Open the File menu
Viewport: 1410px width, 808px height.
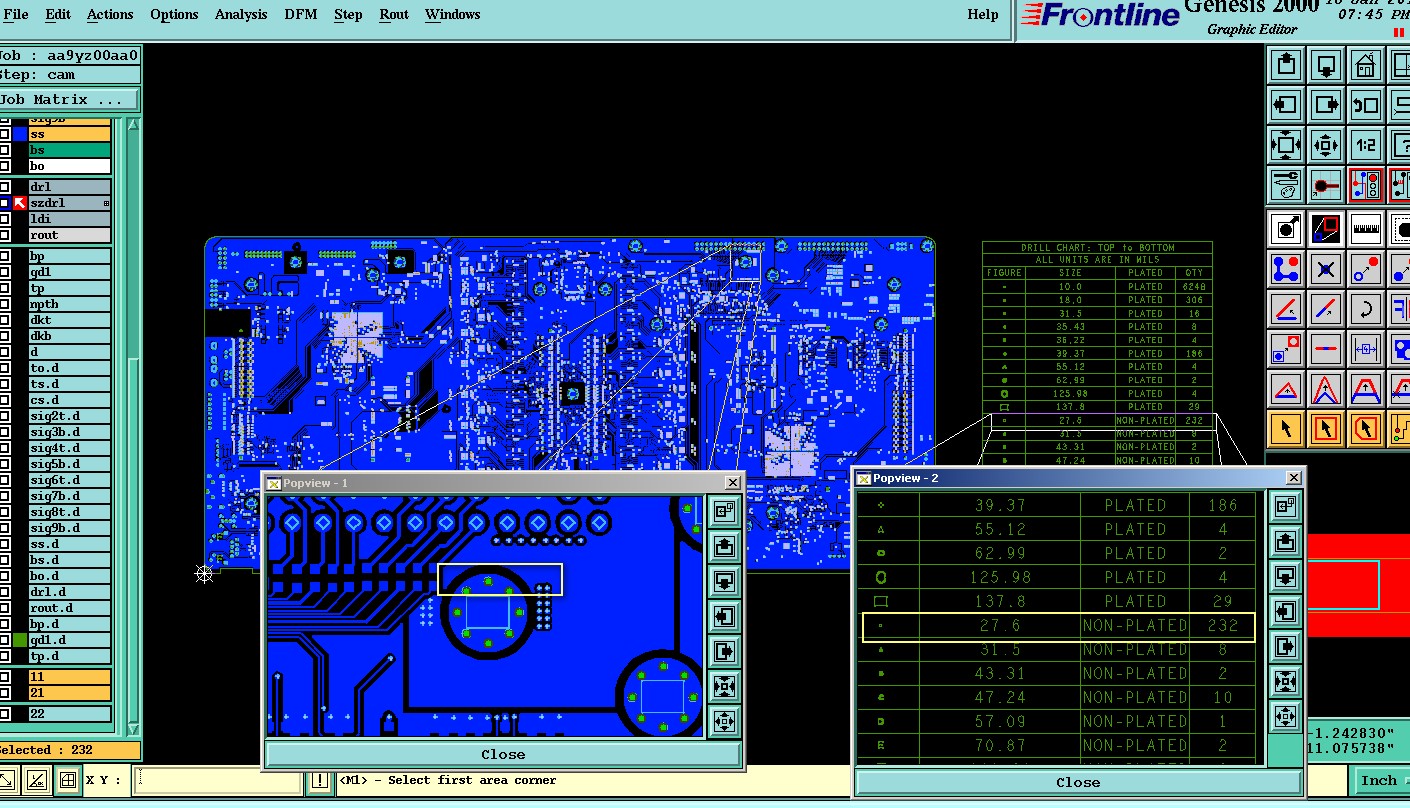[x=16, y=14]
